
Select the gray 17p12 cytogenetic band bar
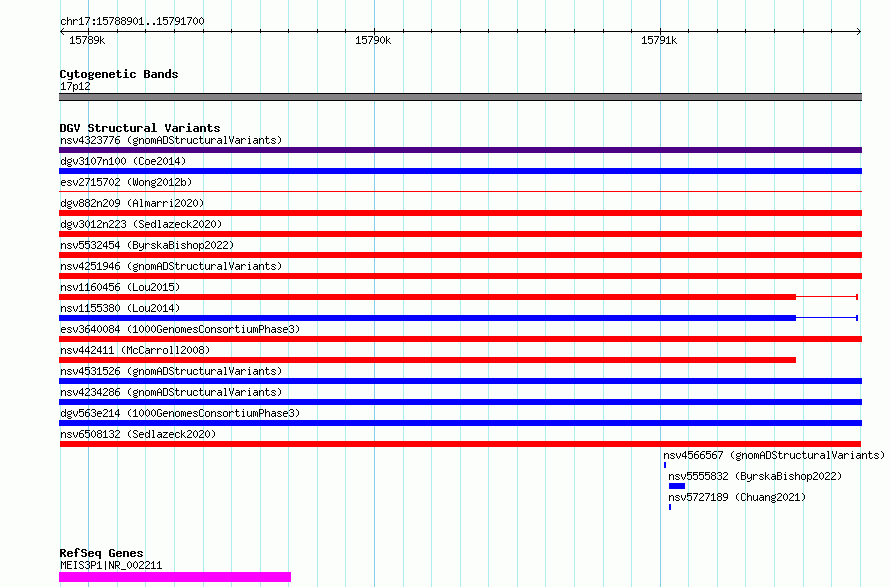pyautogui.click(x=460, y=97)
